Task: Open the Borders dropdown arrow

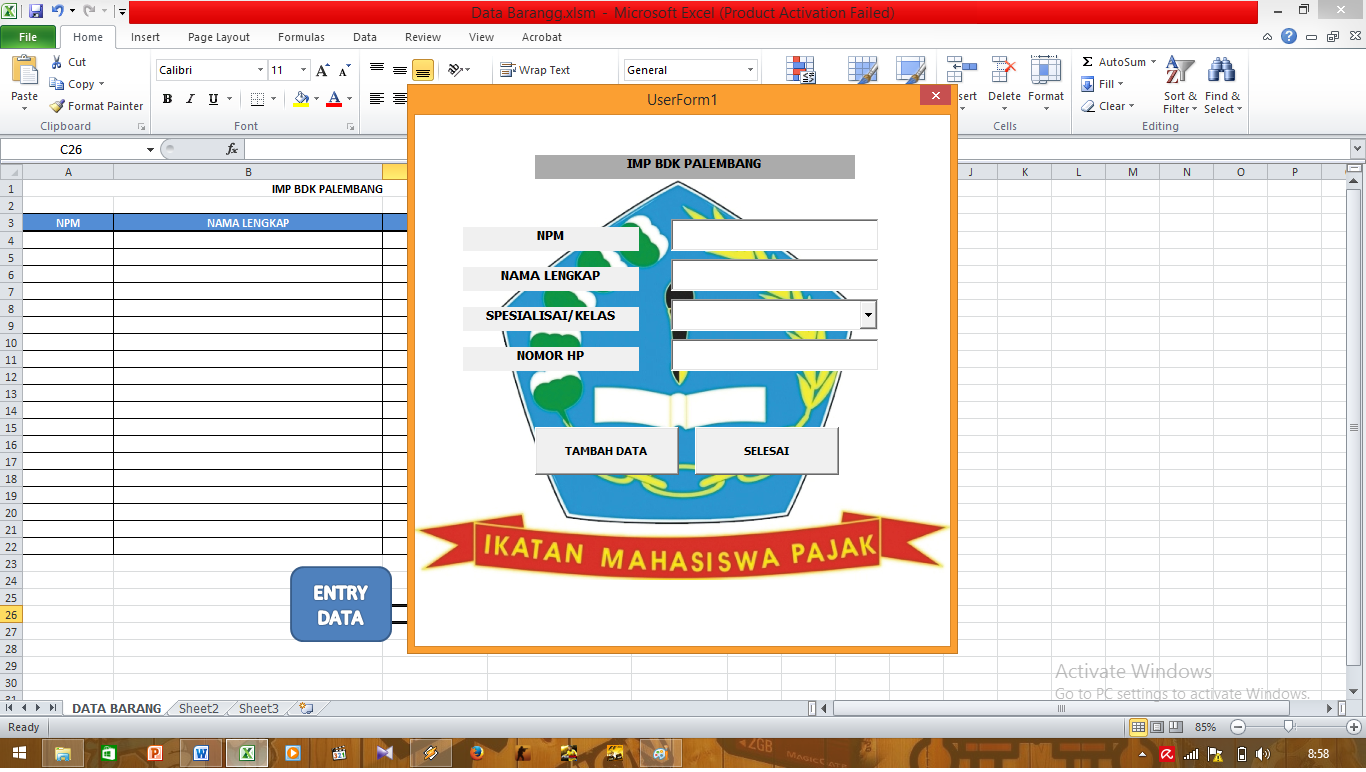Action: pos(274,99)
